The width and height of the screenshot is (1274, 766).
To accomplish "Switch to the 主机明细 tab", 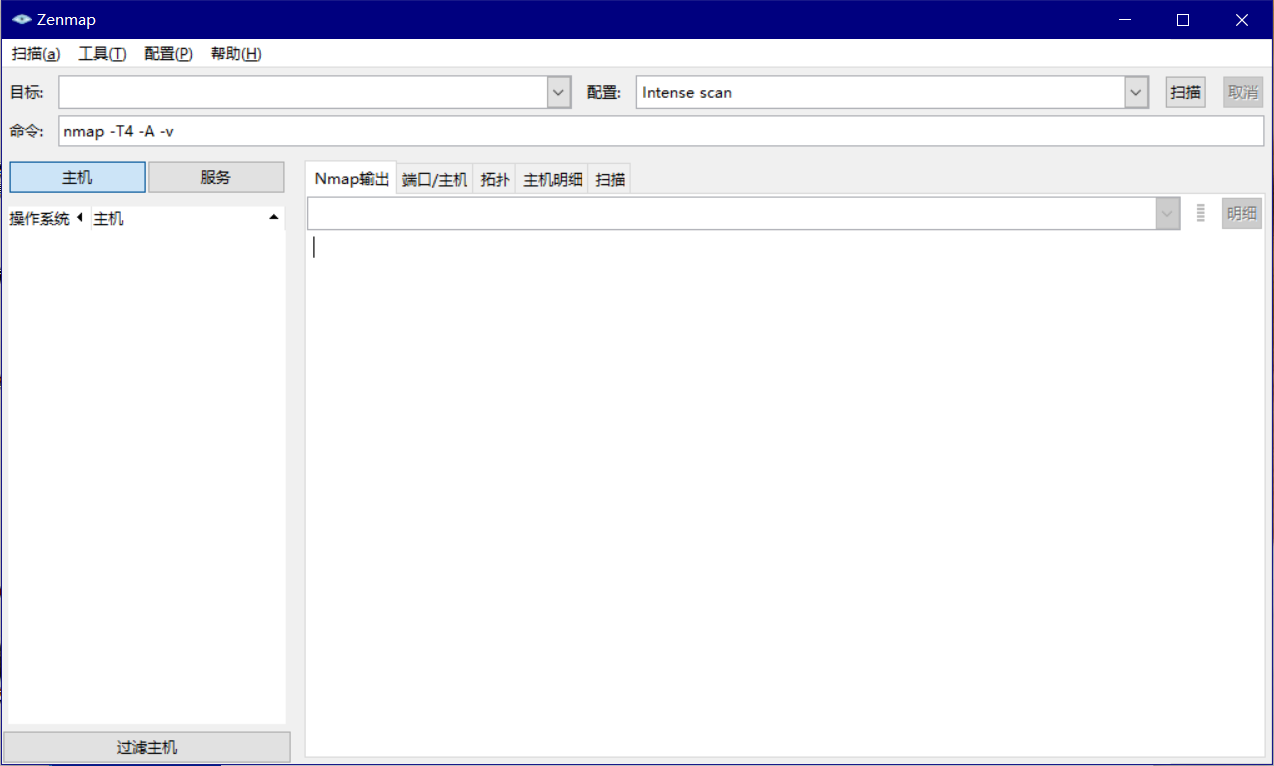I will [x=553, y=180].
